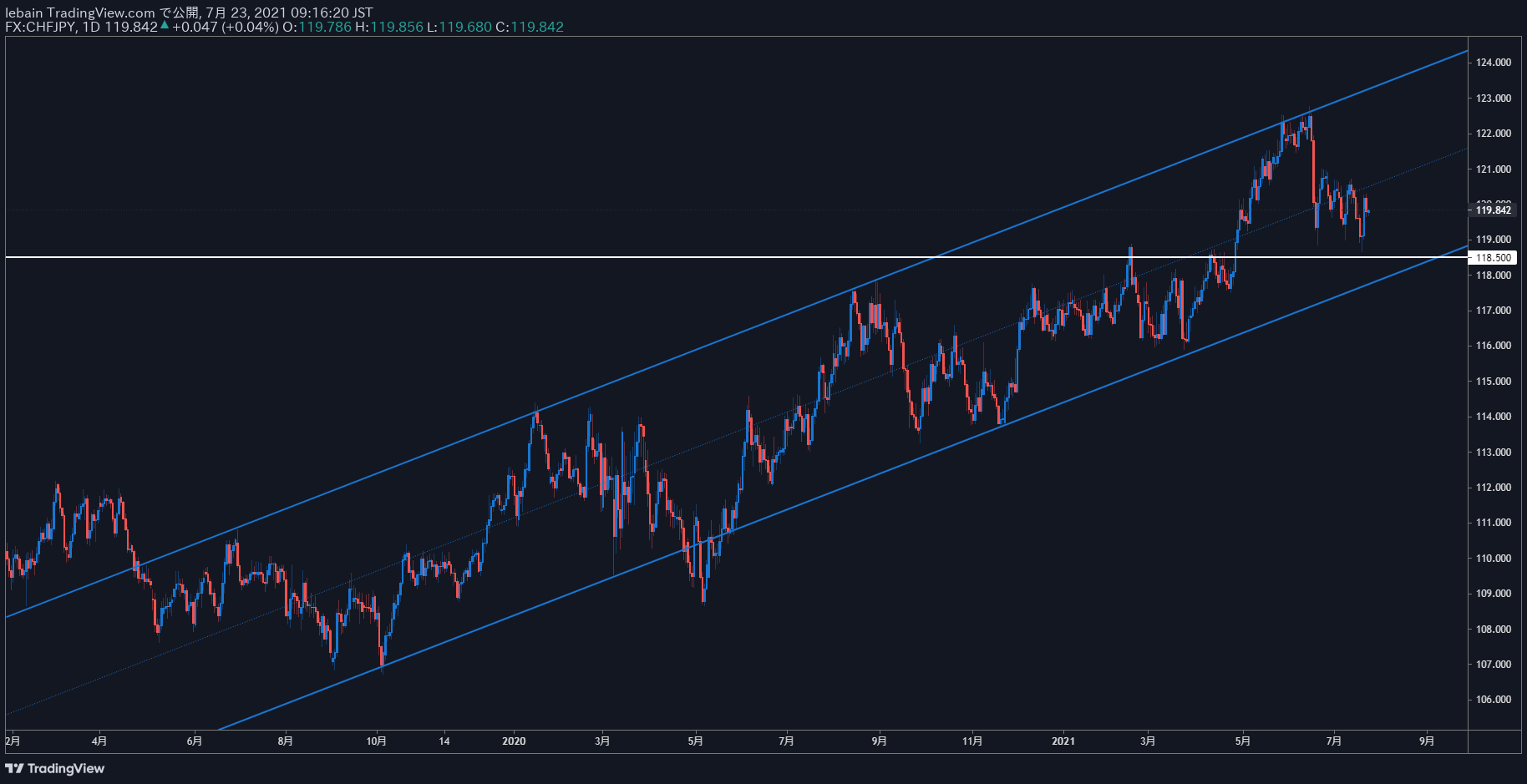Click the 117.000 price axis label
Image resolution: width=1527 pixels, height=784 pixels.
1494,311
